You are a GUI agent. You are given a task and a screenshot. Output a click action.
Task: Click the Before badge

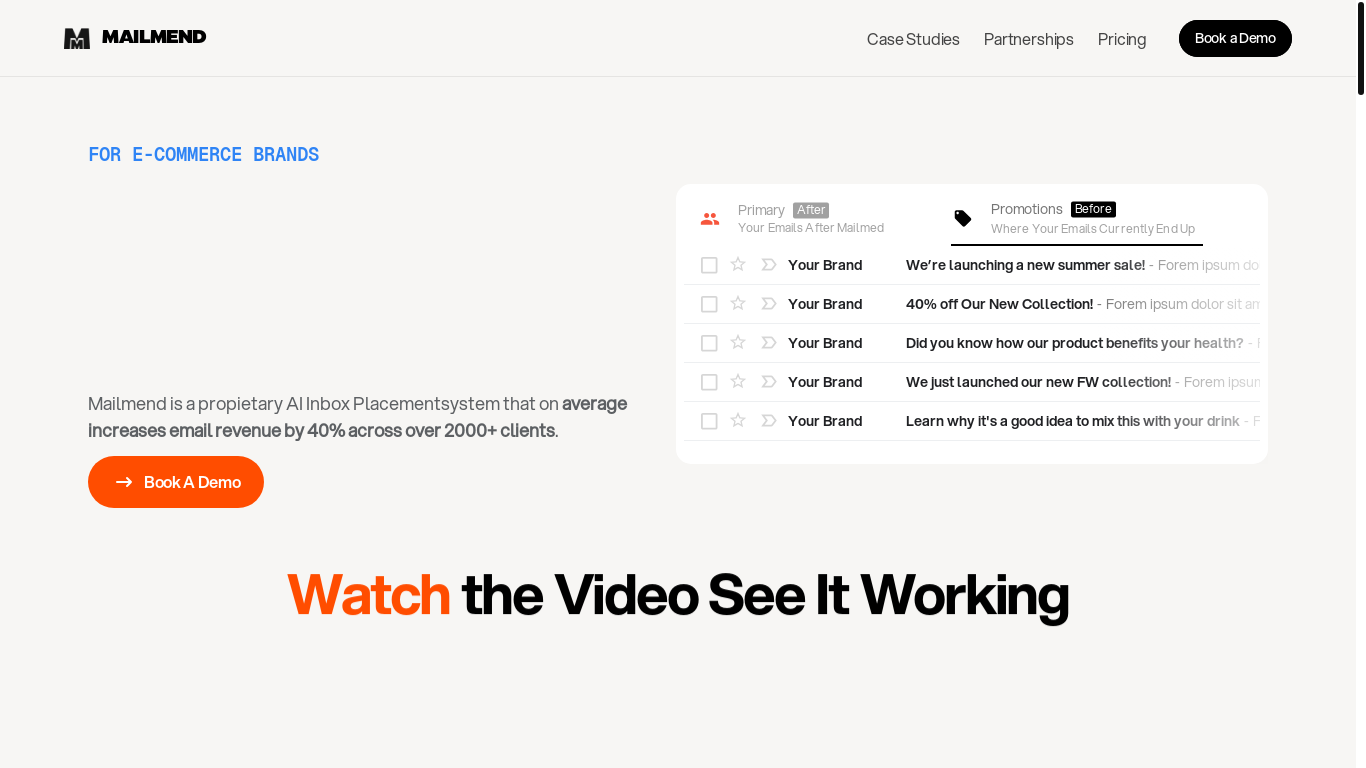tap(1093, 209)
